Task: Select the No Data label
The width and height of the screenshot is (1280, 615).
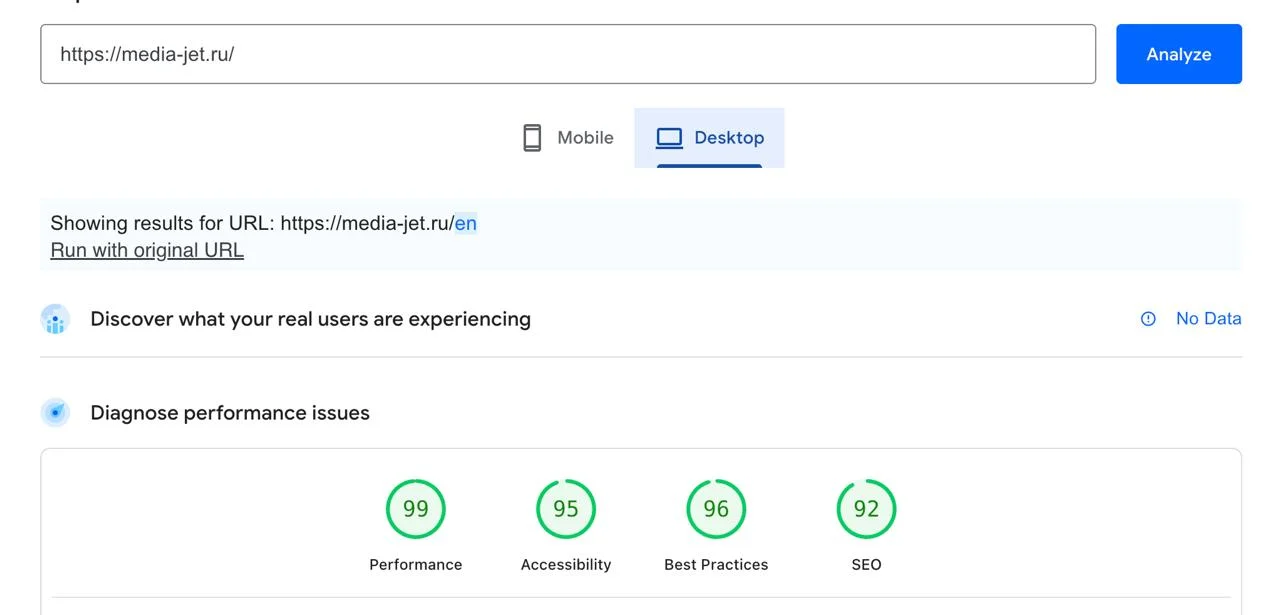Action: [1208, 319]
